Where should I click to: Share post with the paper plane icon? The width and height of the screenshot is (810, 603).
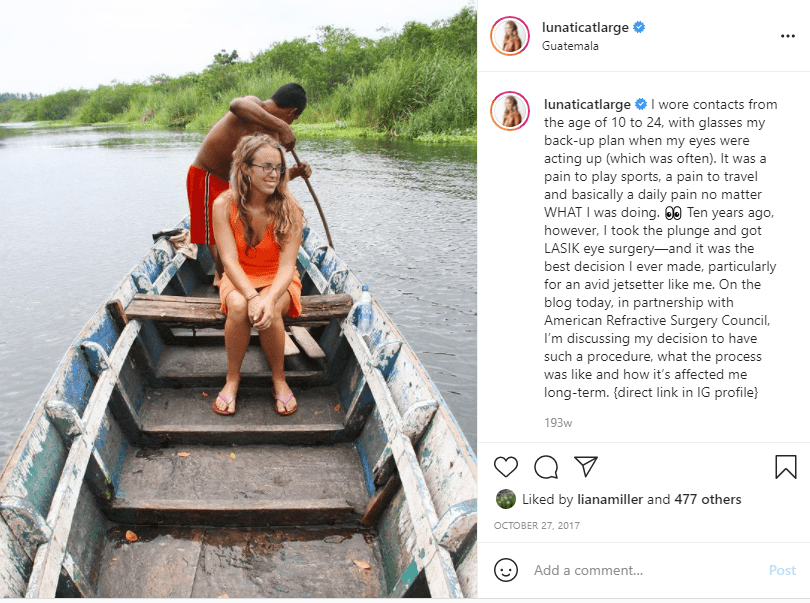586,467
